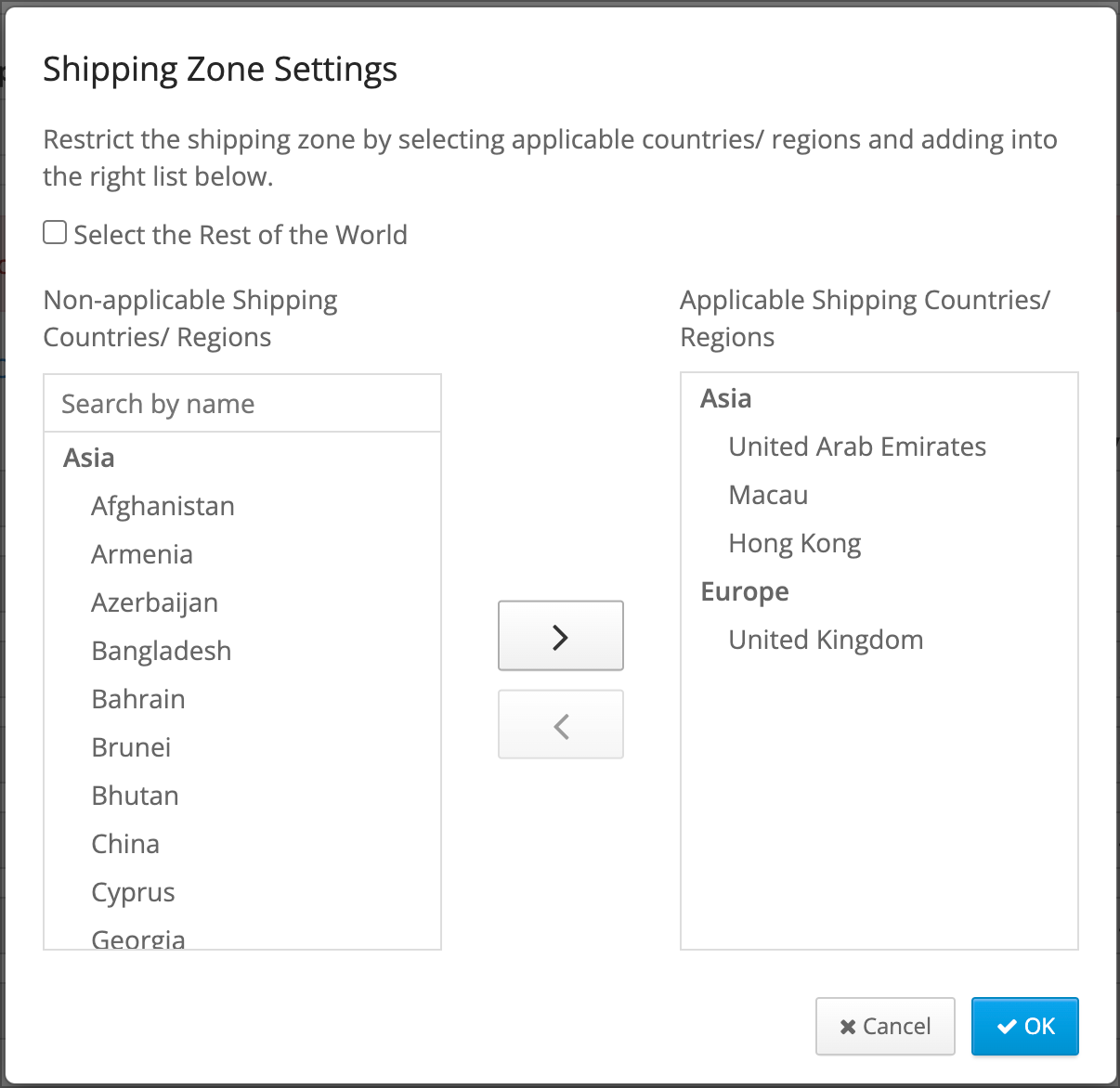Select Bangladesh in the left list
Image resolution: width=1120 pixels, height=1088 pixels.
(161, 651)
